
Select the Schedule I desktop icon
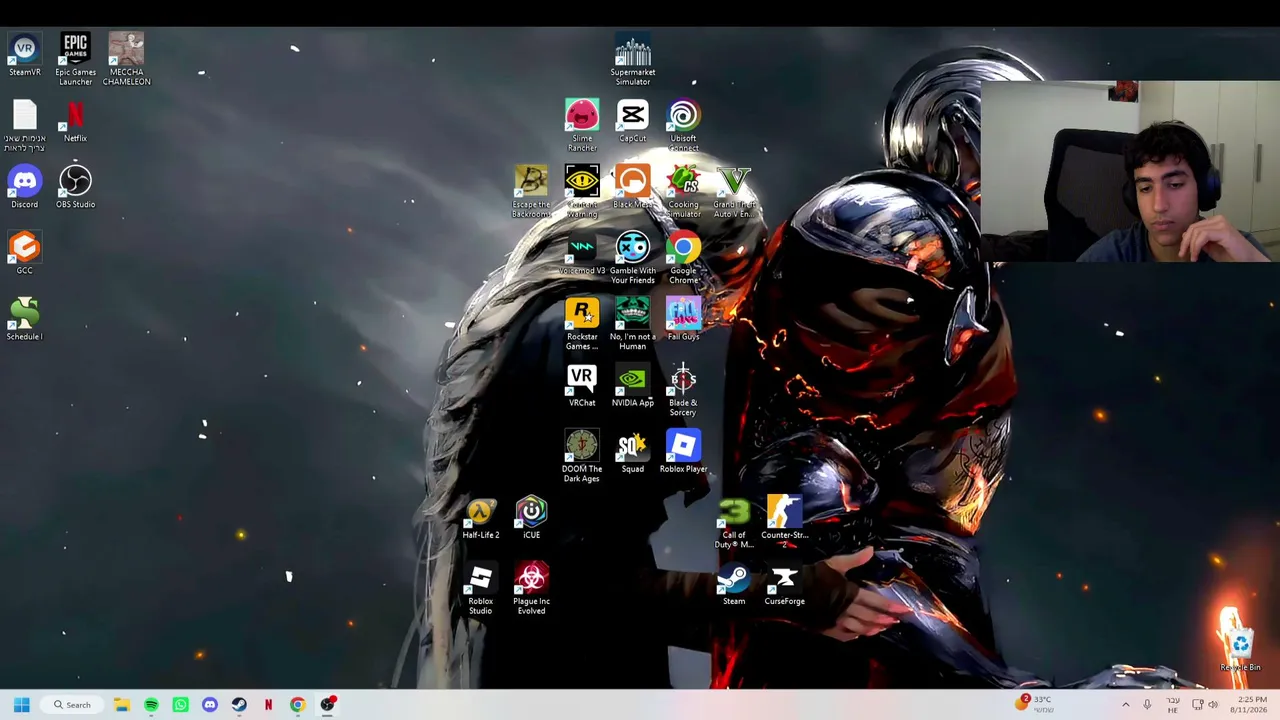[24, 319]
